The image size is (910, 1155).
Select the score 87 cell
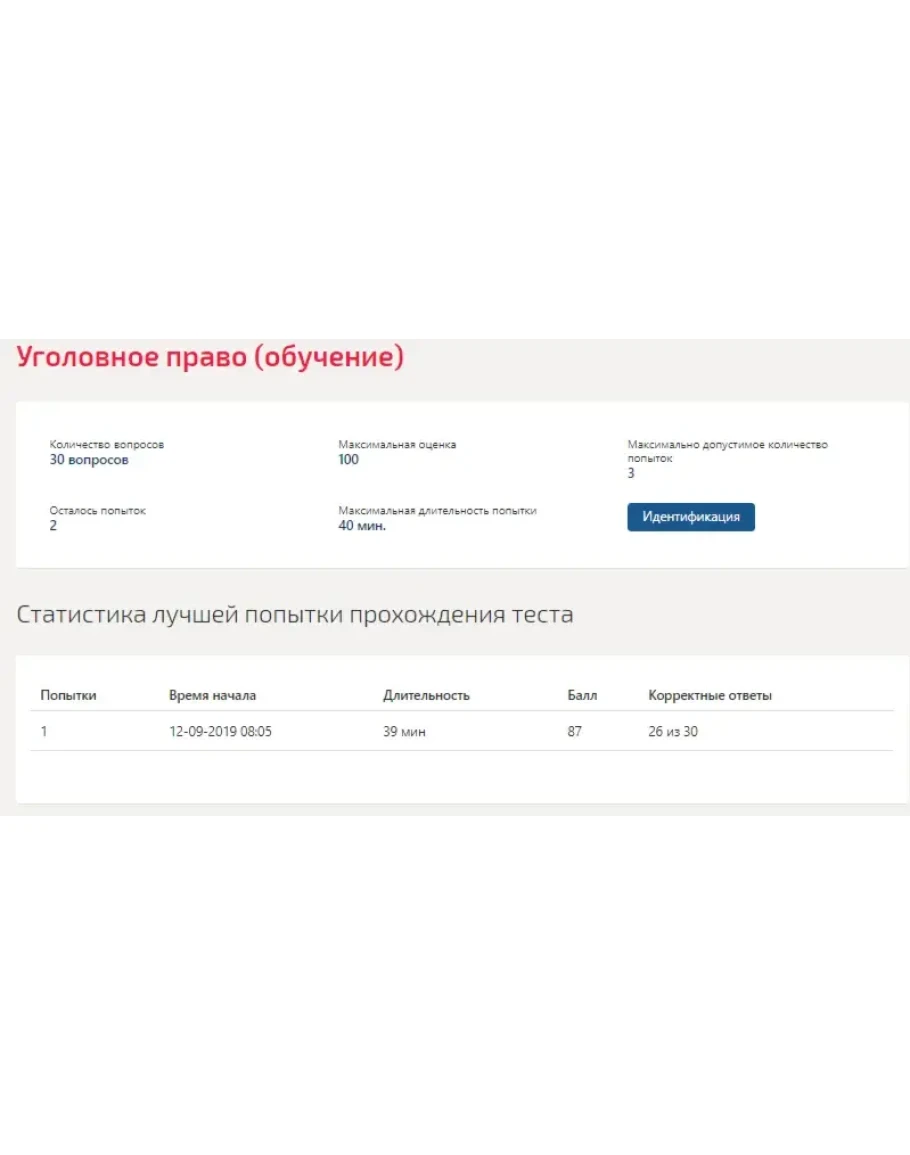574,732
